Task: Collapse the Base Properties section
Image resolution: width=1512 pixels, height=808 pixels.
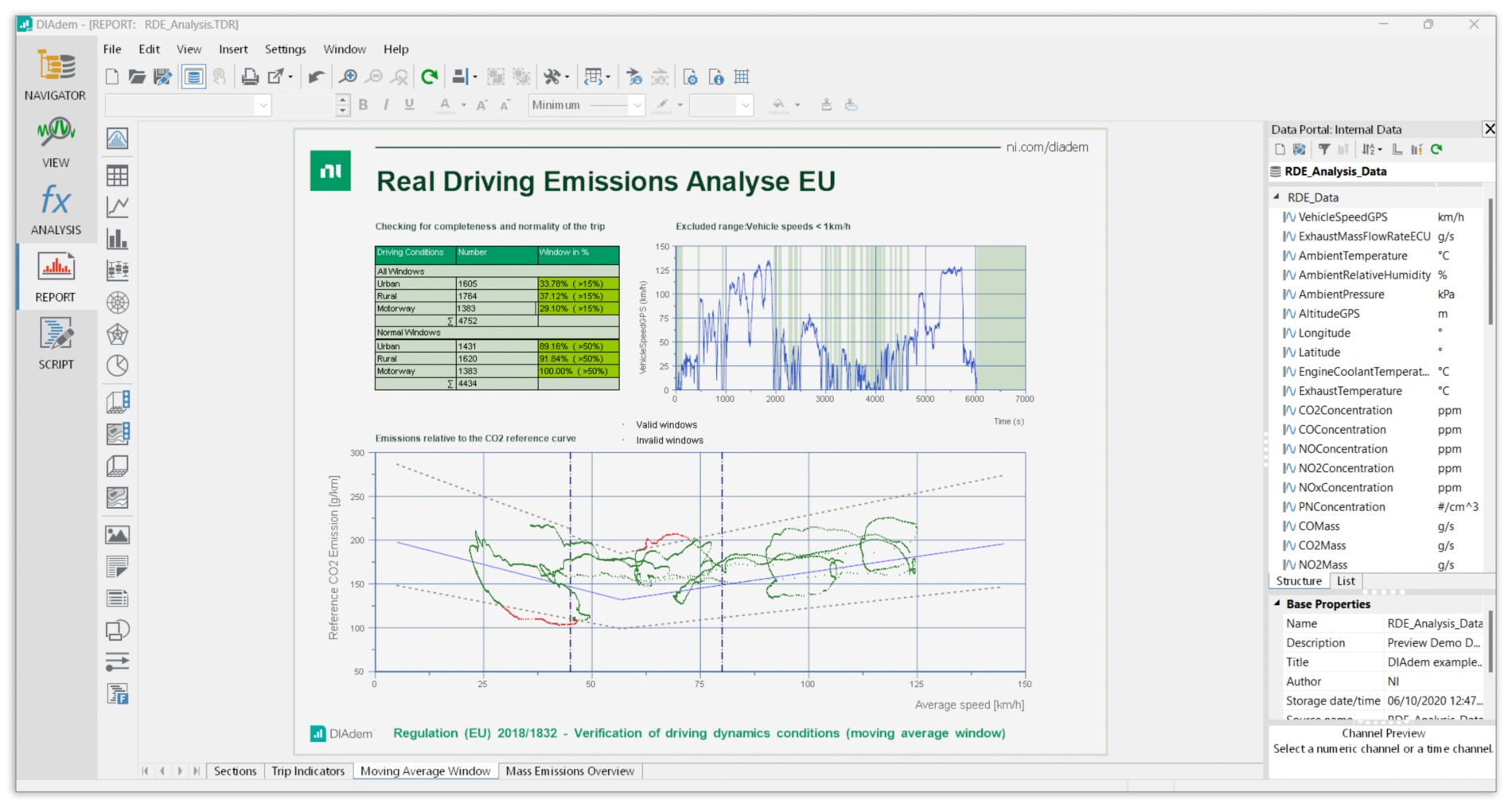Action: click(1276, 603)
